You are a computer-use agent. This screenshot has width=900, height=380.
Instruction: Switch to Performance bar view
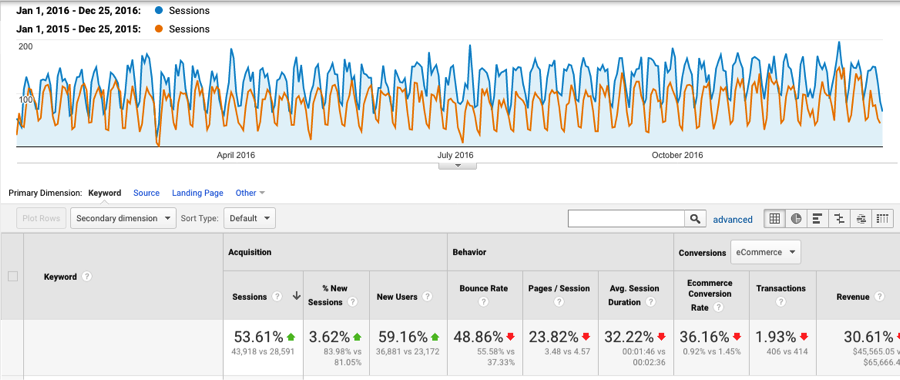817,218
